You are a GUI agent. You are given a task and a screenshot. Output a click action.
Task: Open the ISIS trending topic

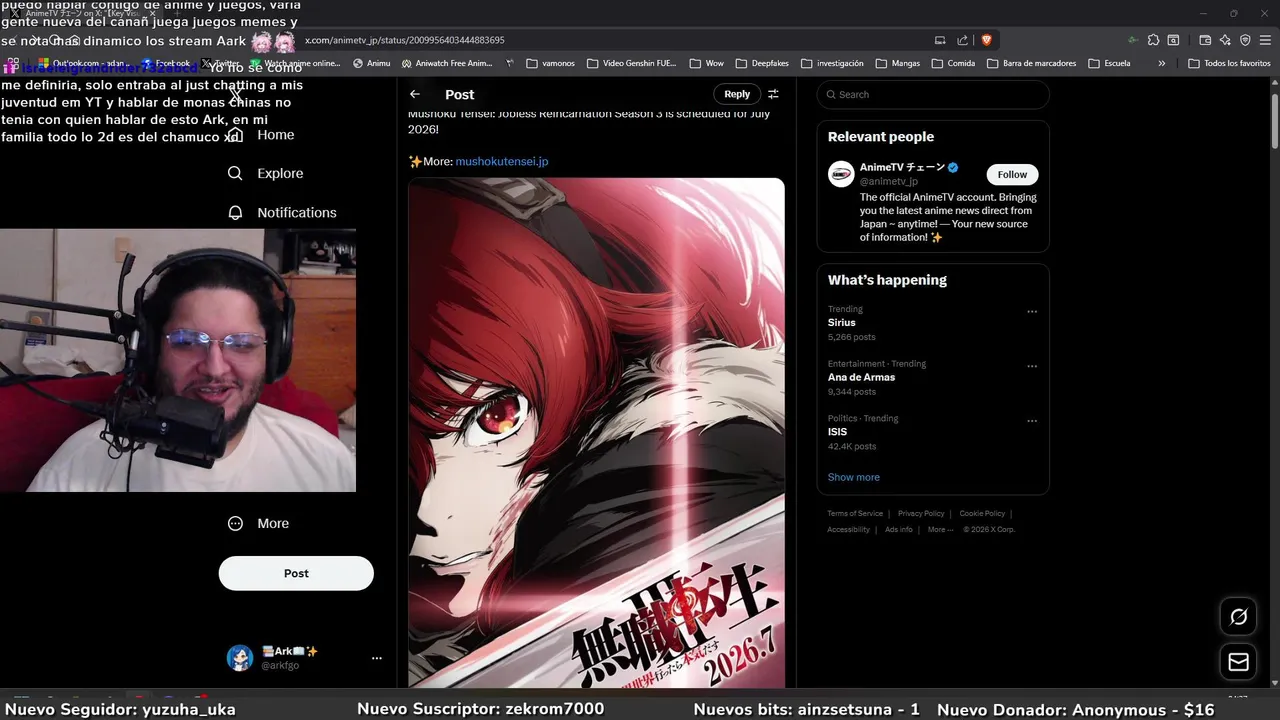[x=837, y=432]
